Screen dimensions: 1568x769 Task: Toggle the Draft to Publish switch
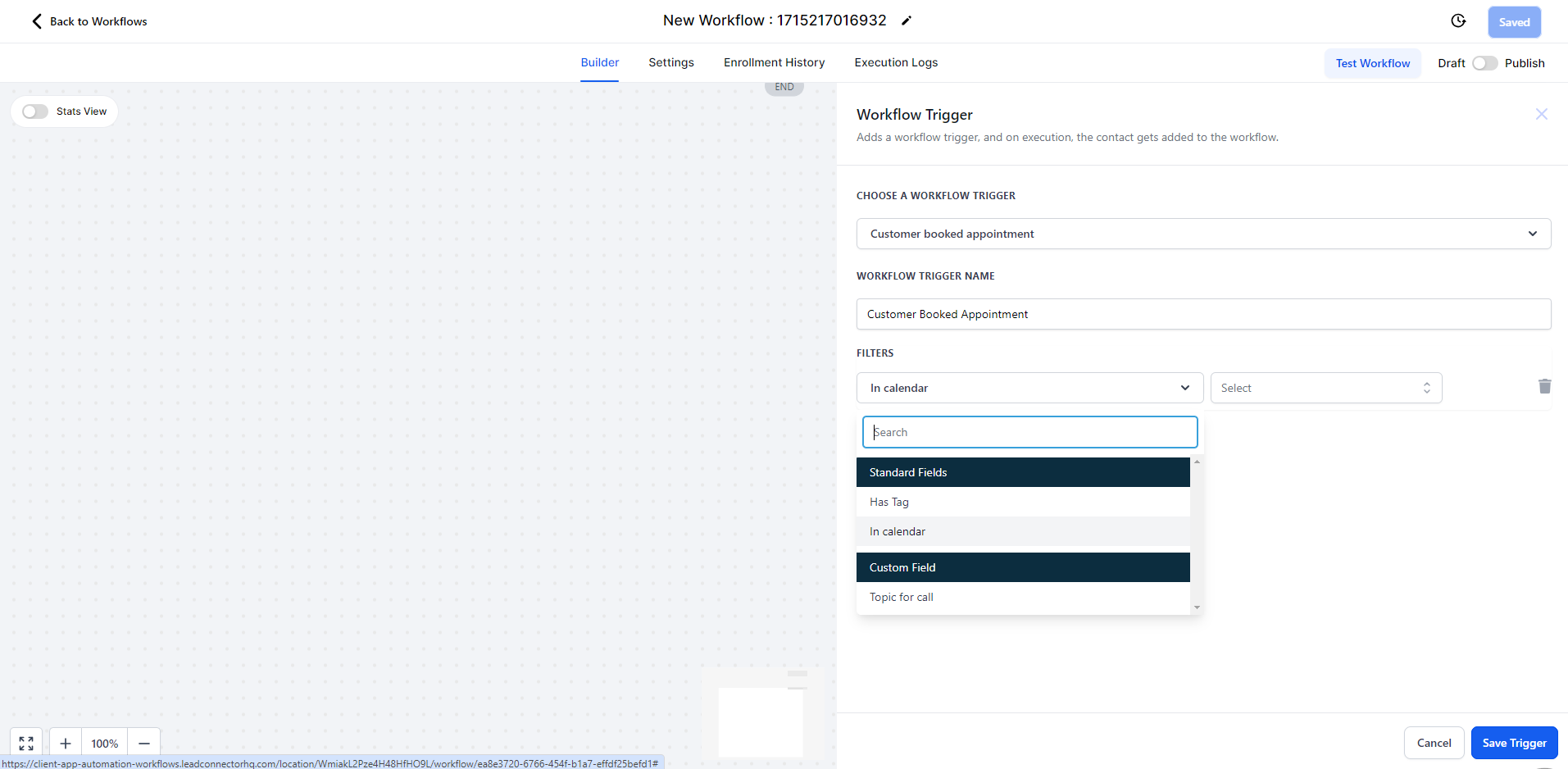[x=1484, y=63]
